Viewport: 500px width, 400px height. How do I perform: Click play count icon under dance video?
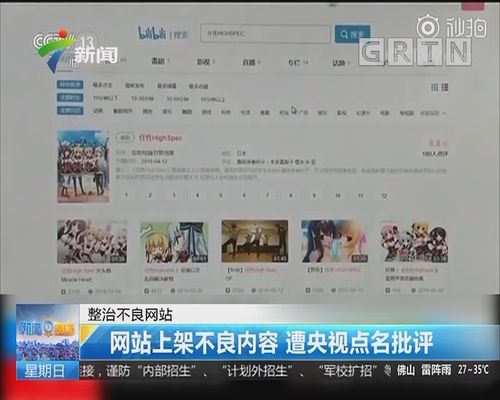click(x=227, y=291)
